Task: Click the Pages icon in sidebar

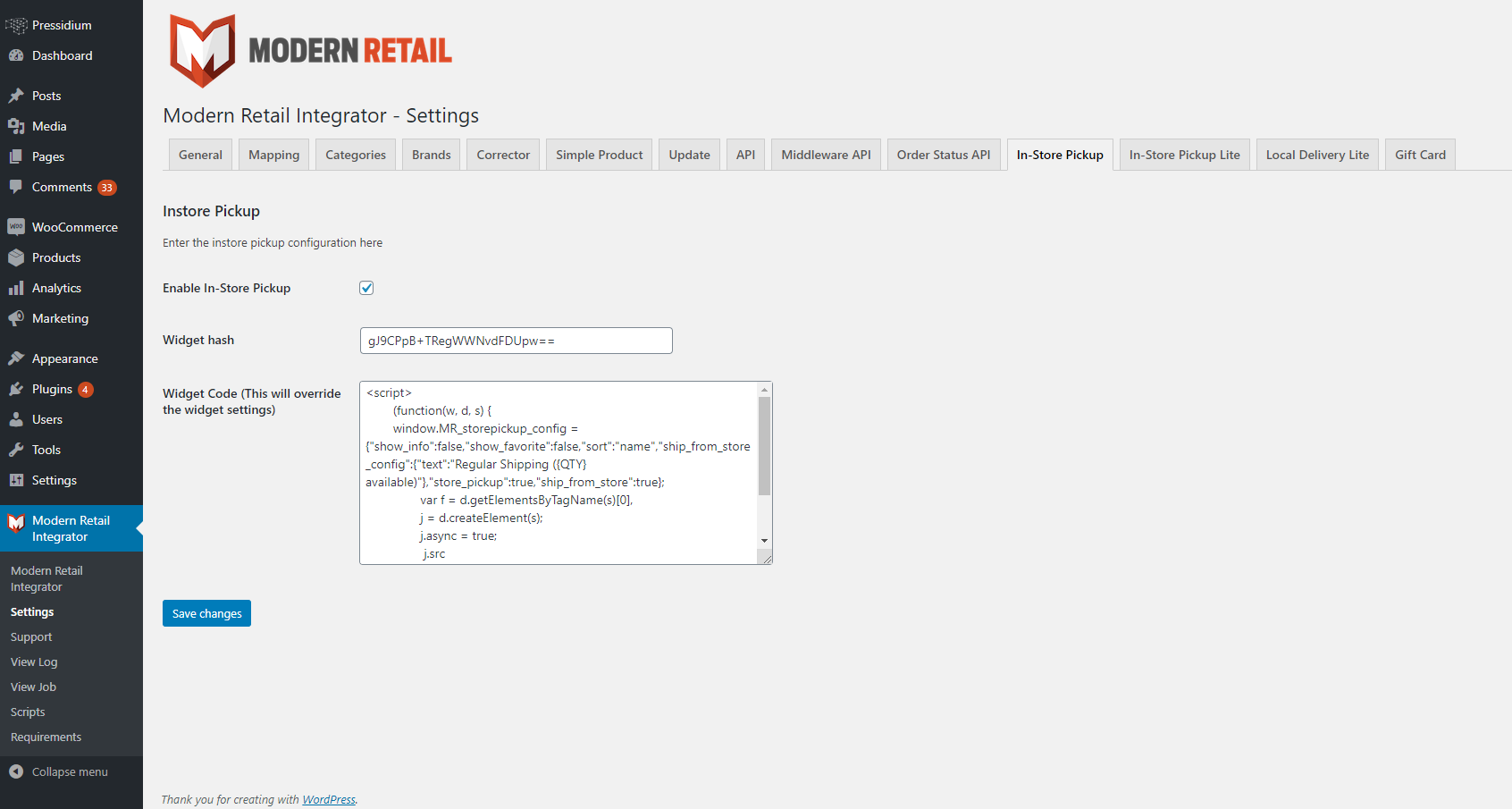Action: [x=16, y=156]
